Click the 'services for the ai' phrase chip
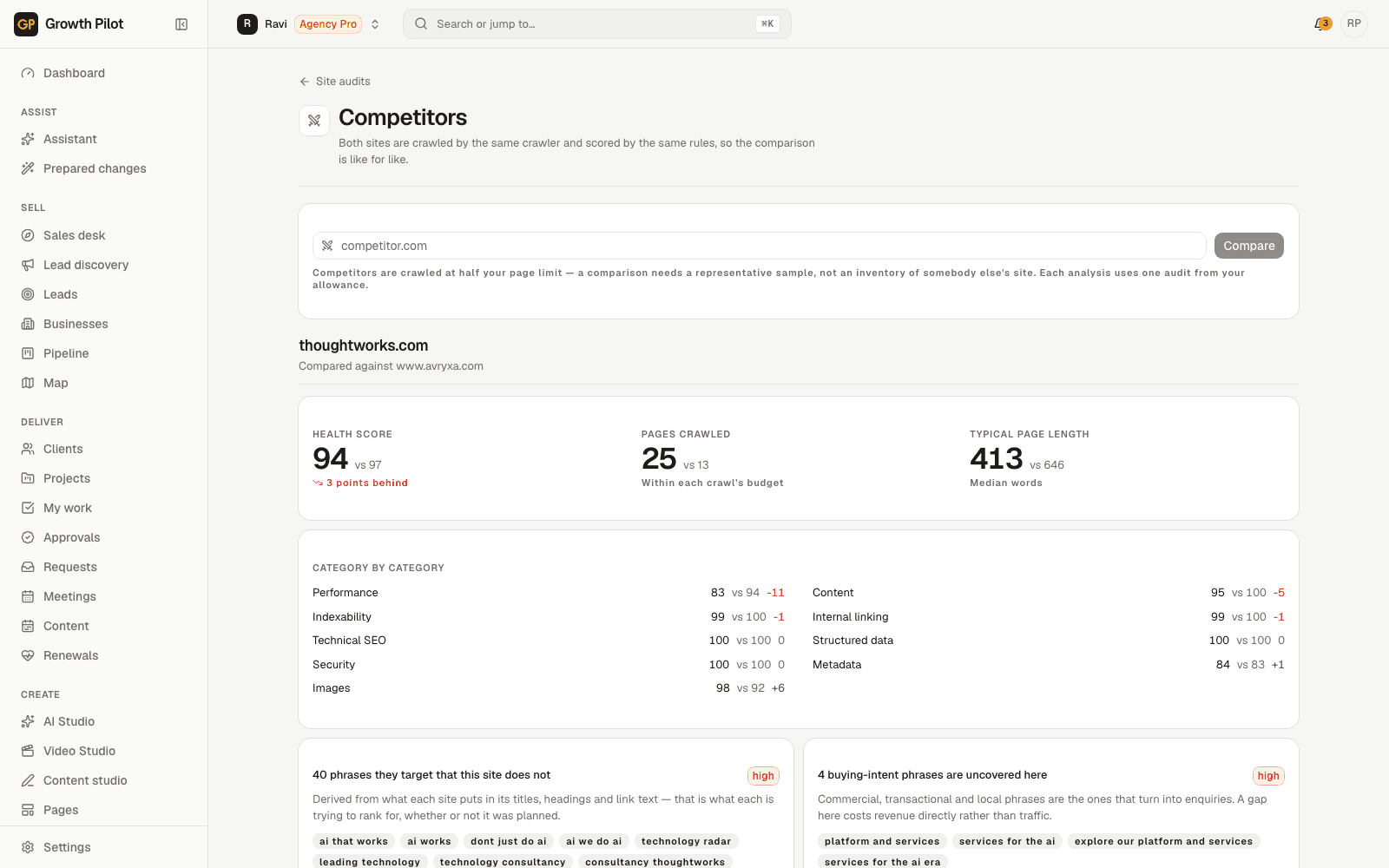This screenshot has width=1389, height=868. (1007, 841)
